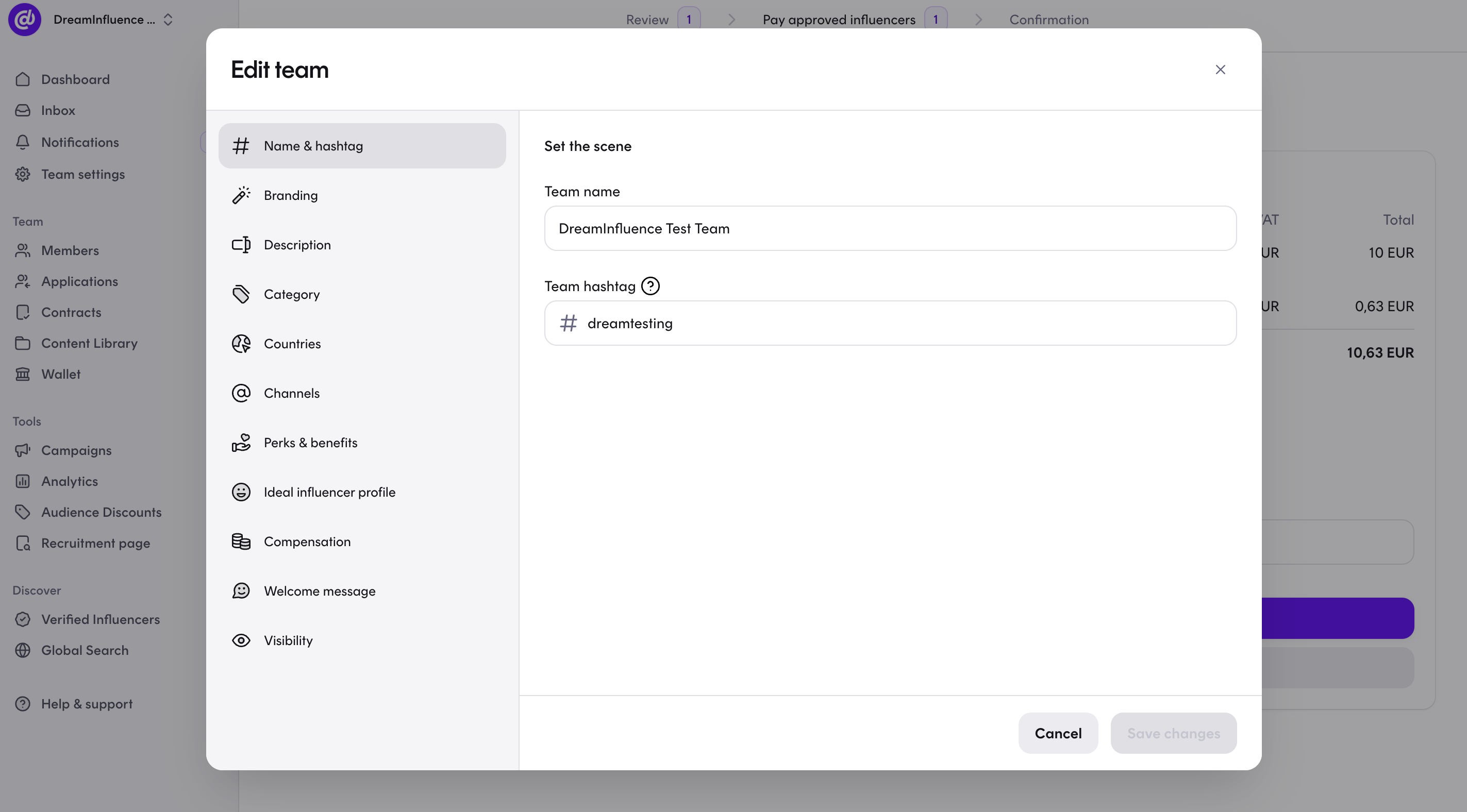Open Team settings link
The height and width of the screenshot is (812, 1467).
[x=82, y=174]
